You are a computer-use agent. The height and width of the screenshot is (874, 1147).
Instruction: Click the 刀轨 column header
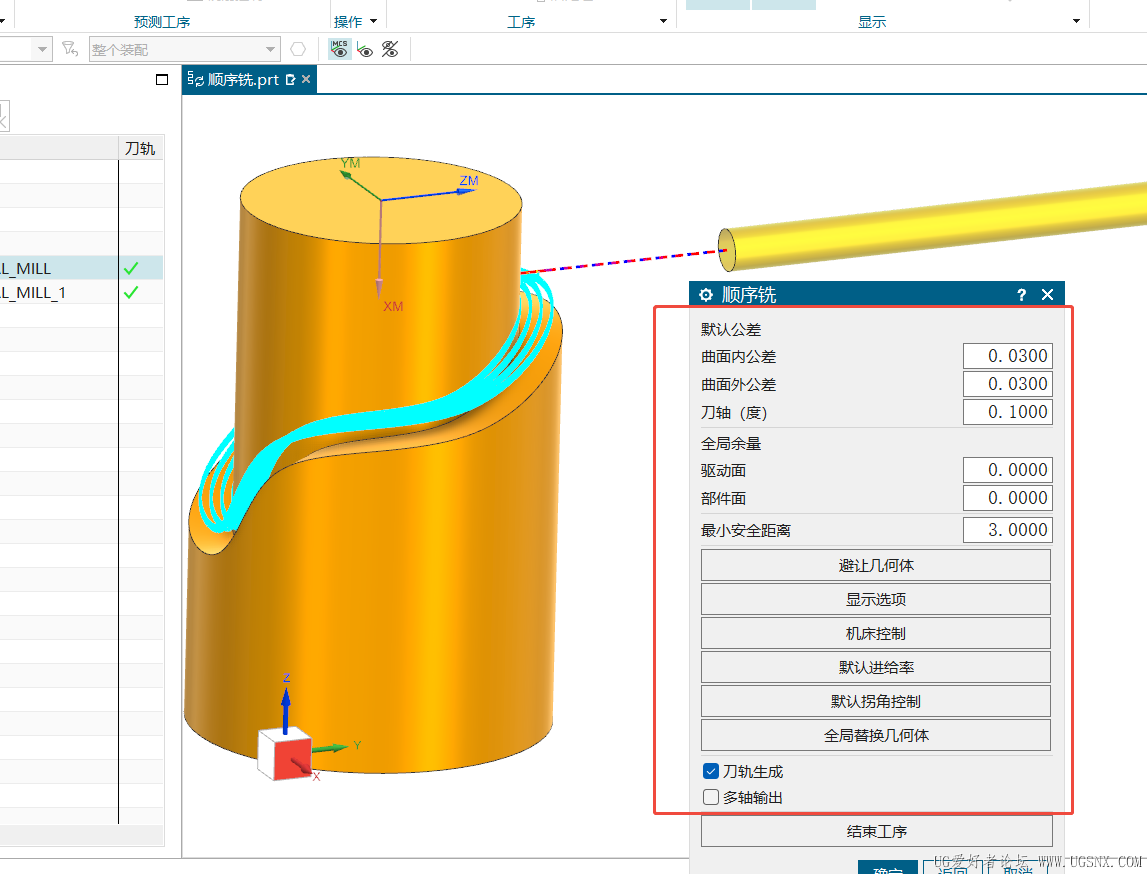point(140,149)
